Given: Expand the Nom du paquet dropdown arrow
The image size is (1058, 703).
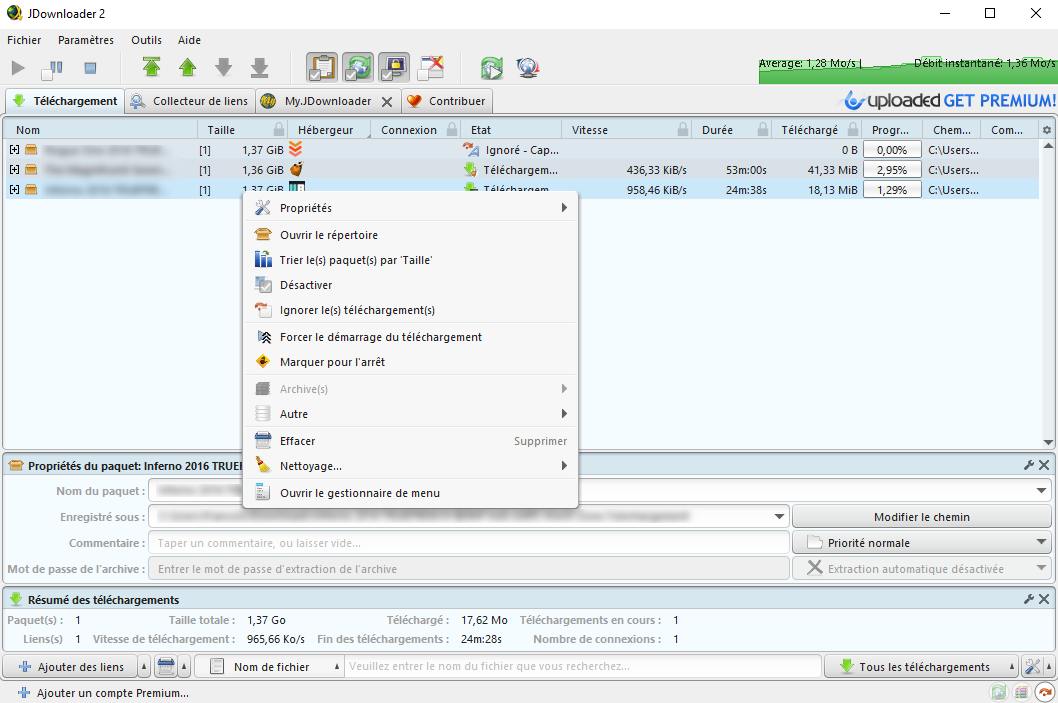Looking at the screenshot, I should (x=1042, y=490).
